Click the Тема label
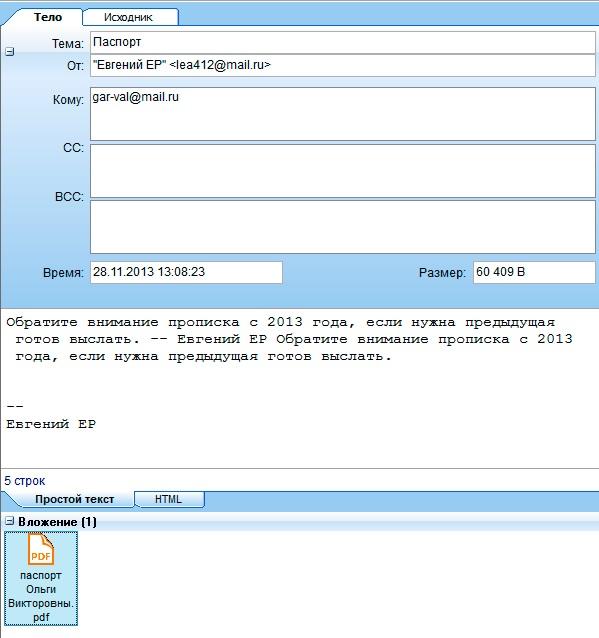This screenshot has height=638, width=599. click(68, 44)
